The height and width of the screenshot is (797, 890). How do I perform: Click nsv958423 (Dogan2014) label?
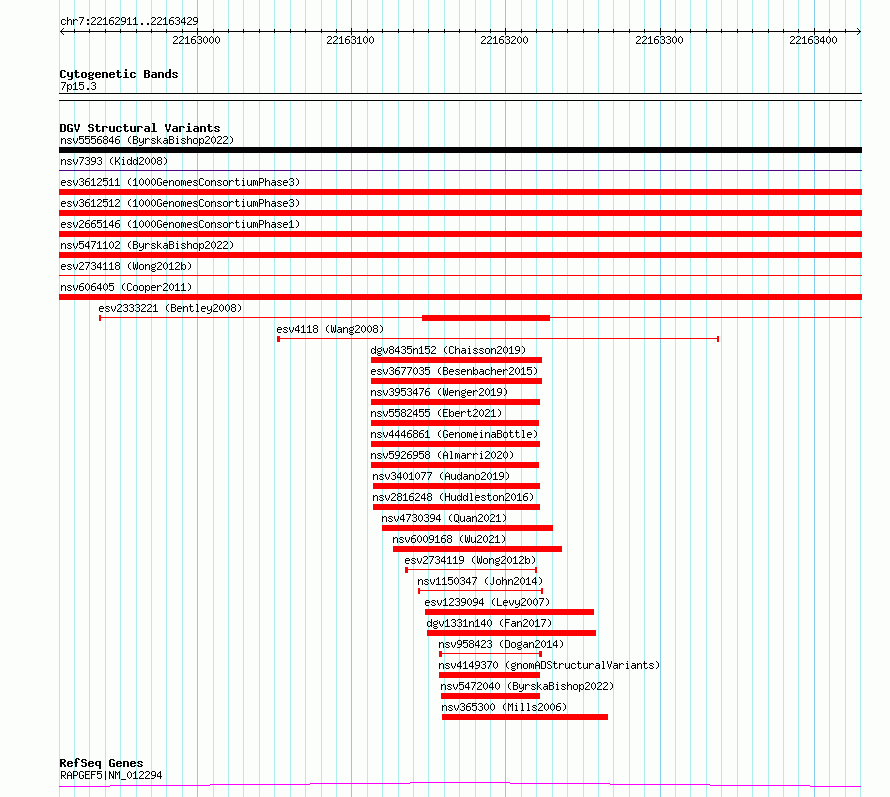coord(501,644)
